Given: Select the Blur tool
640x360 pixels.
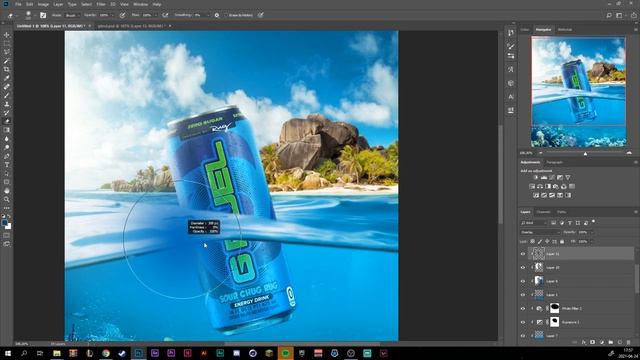Looking at the screenshot, I should [x=7, y=139].
